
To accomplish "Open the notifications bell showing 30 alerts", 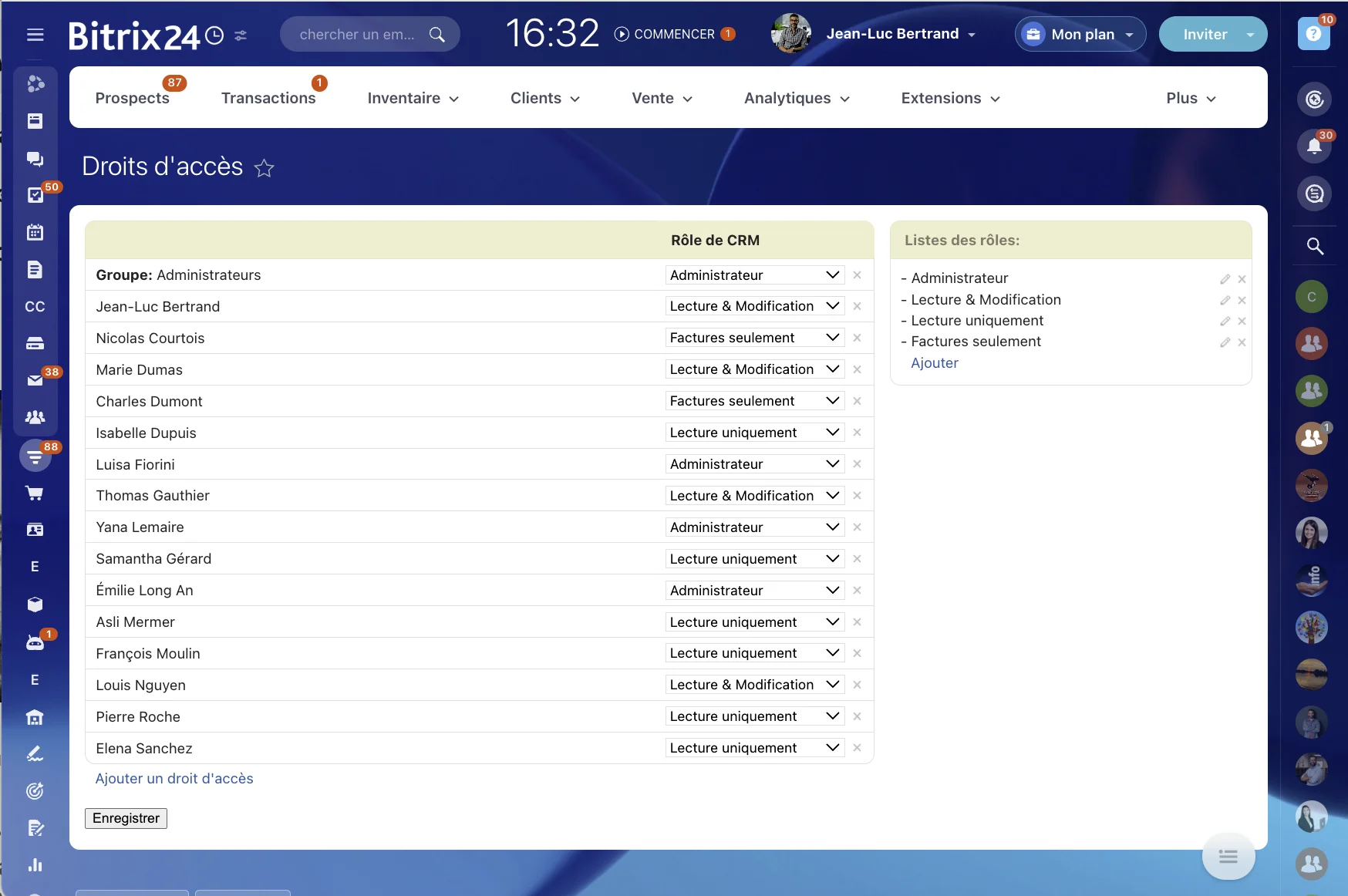I will click(x=1315, y=147).
